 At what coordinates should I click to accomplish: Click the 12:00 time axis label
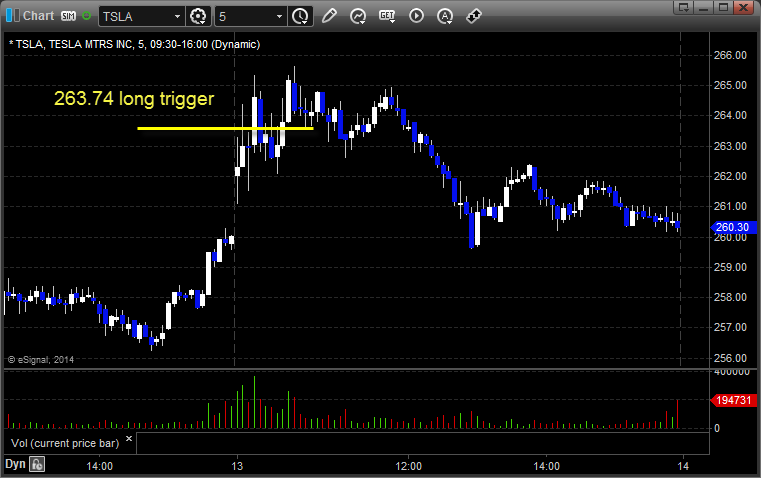[409, 466]
